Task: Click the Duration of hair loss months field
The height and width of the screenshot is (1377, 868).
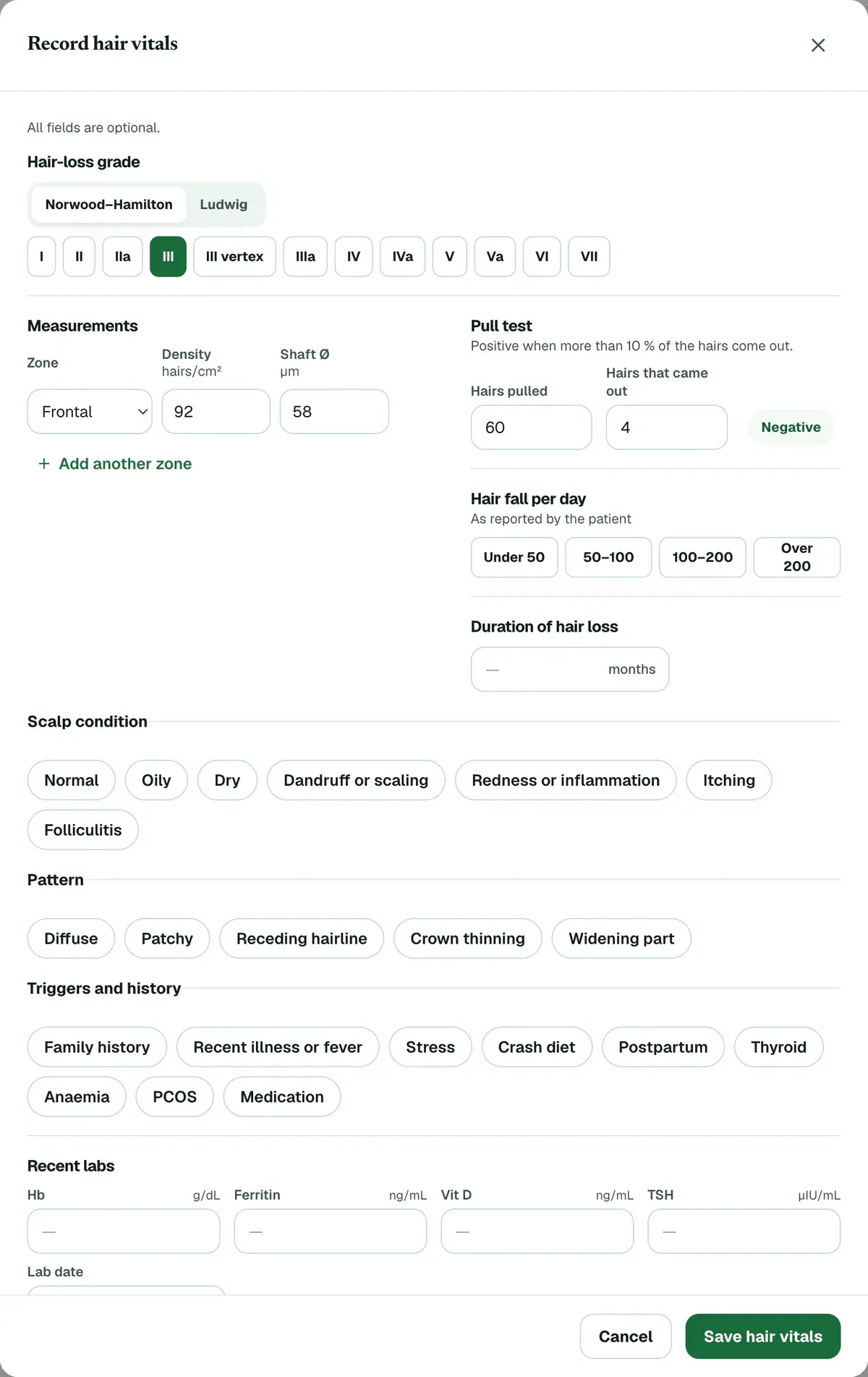Action: point(570,669)
